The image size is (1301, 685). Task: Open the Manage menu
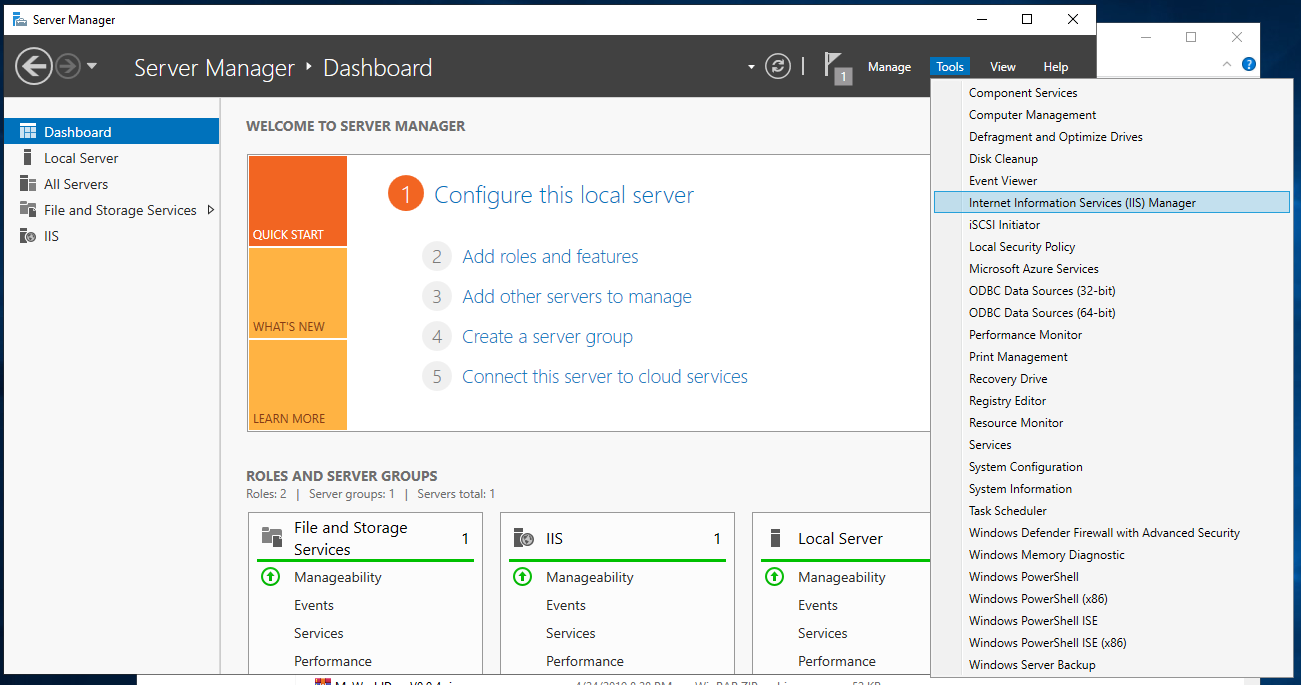pyautogui.click(x=889, y=67)
